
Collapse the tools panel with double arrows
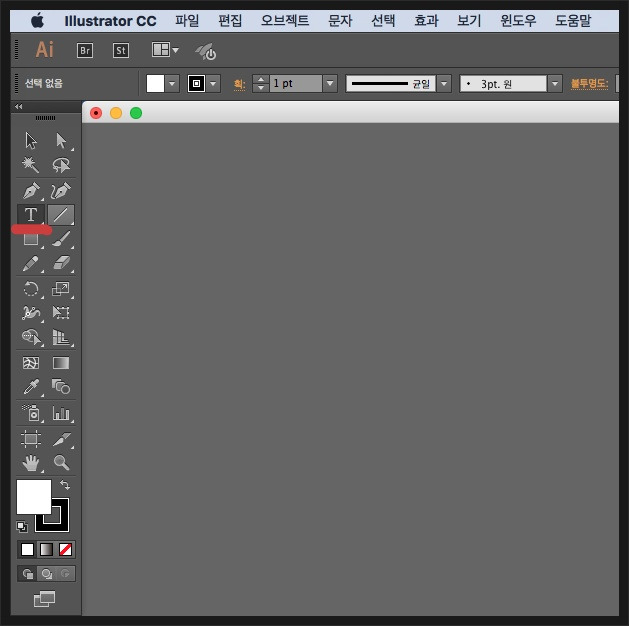(x=18, y=106)
